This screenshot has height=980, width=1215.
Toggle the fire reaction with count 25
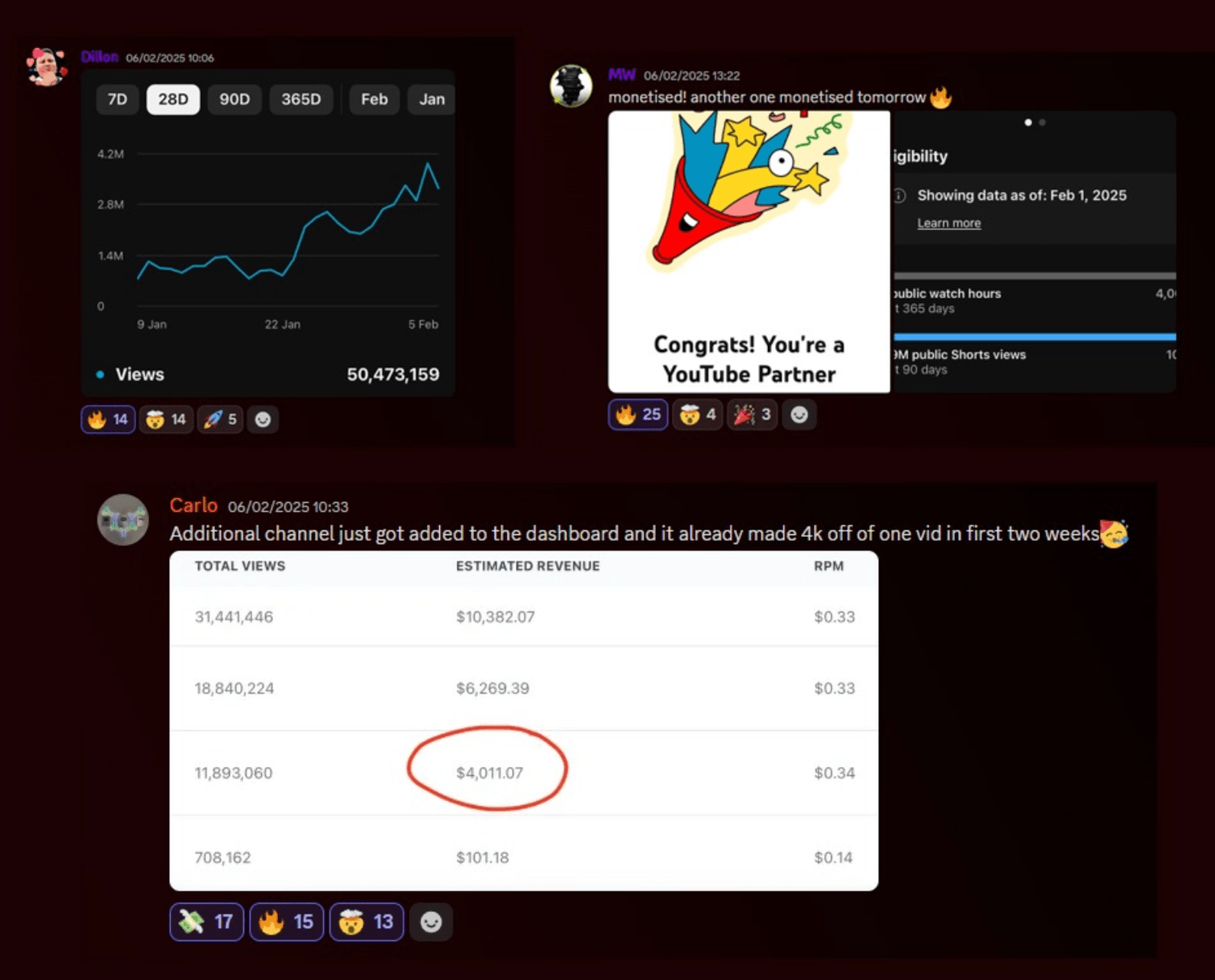[638, 415]
